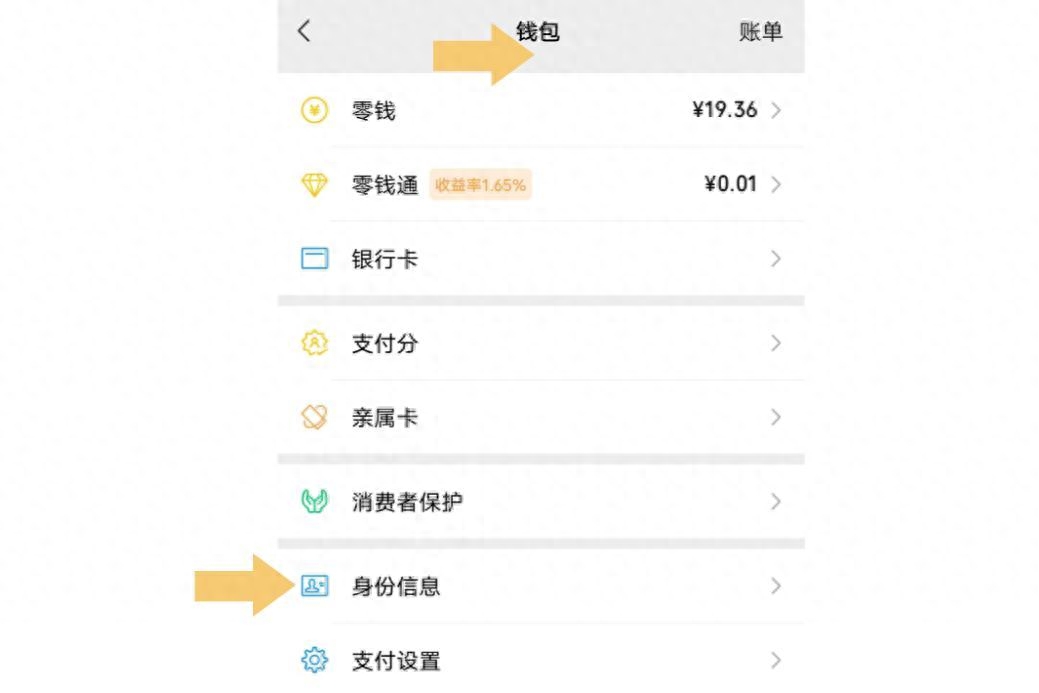Screen dimensions: 1039x693
Task: Click the 支付设置 gear icon
Action: 314,660
